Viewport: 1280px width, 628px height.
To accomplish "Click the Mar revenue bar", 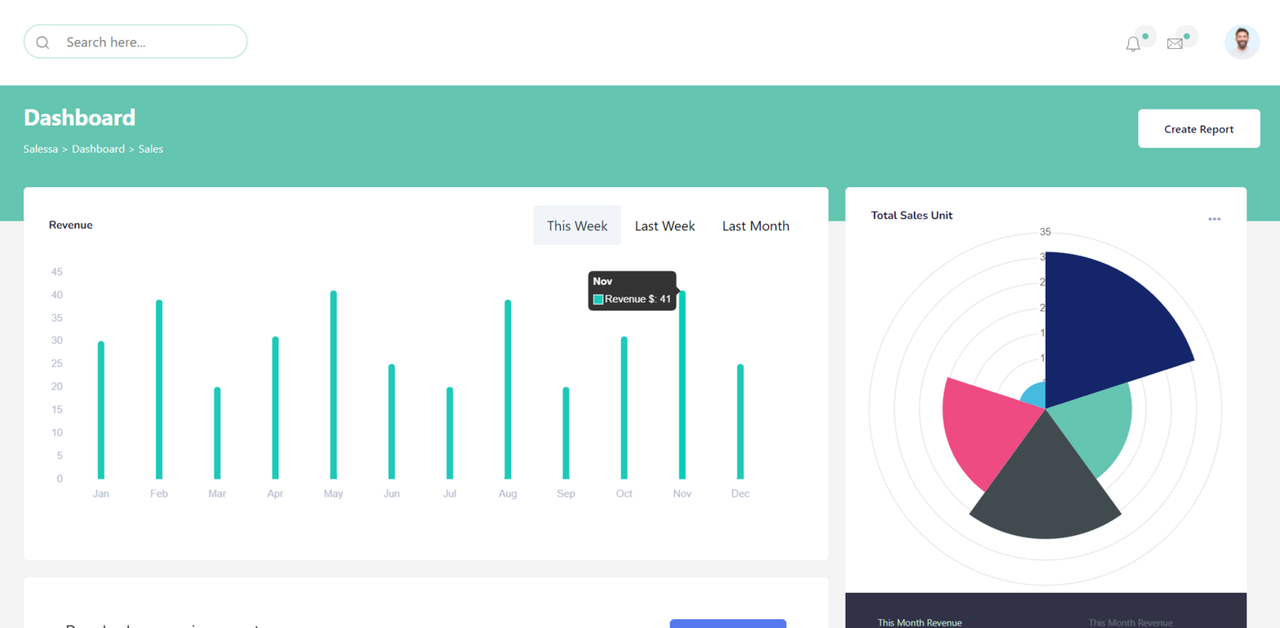I will click(217, 434).
